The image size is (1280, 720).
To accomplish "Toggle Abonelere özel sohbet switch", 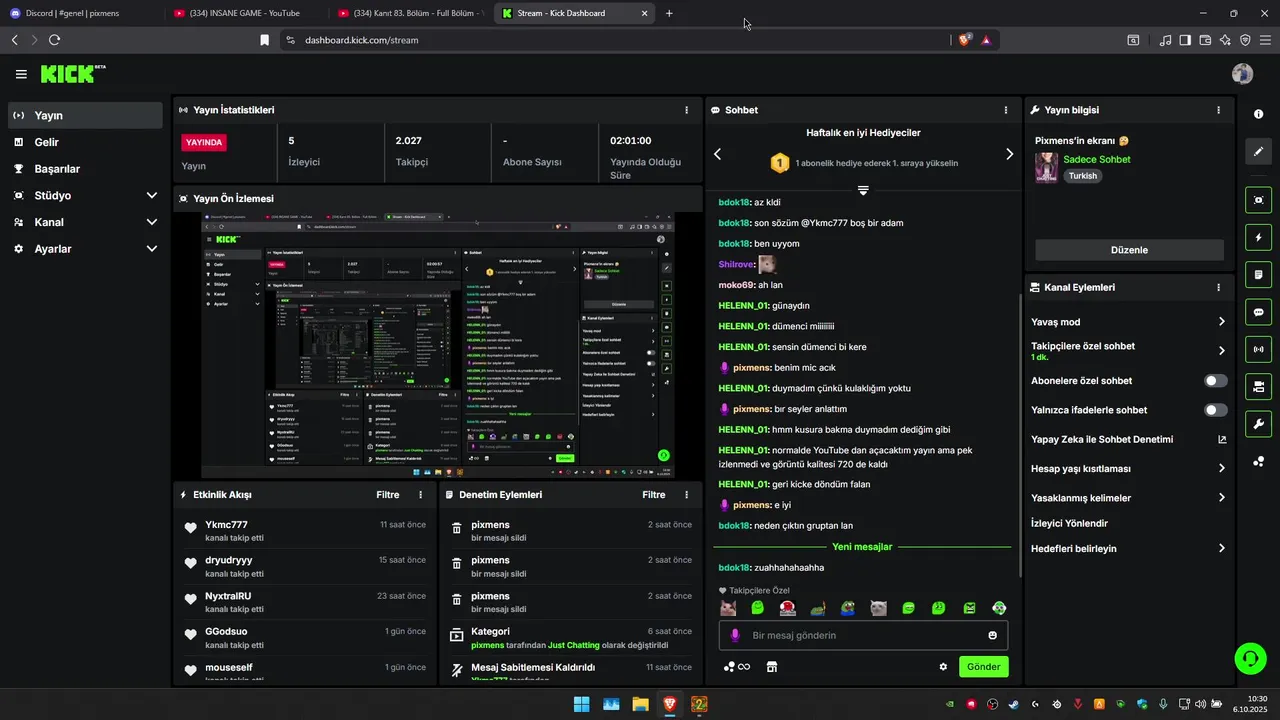I will coord(1215,381).
